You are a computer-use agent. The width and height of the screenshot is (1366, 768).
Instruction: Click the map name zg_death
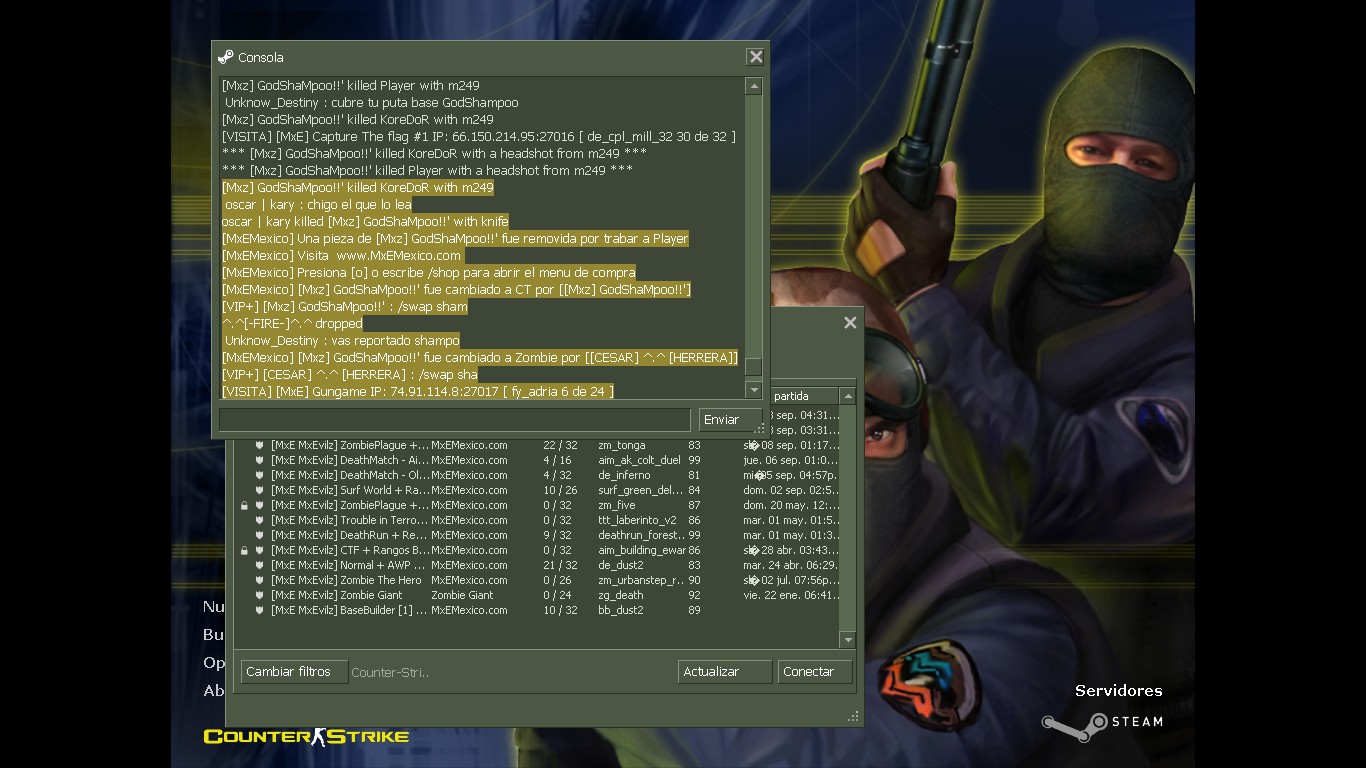[x=621, y=595]
